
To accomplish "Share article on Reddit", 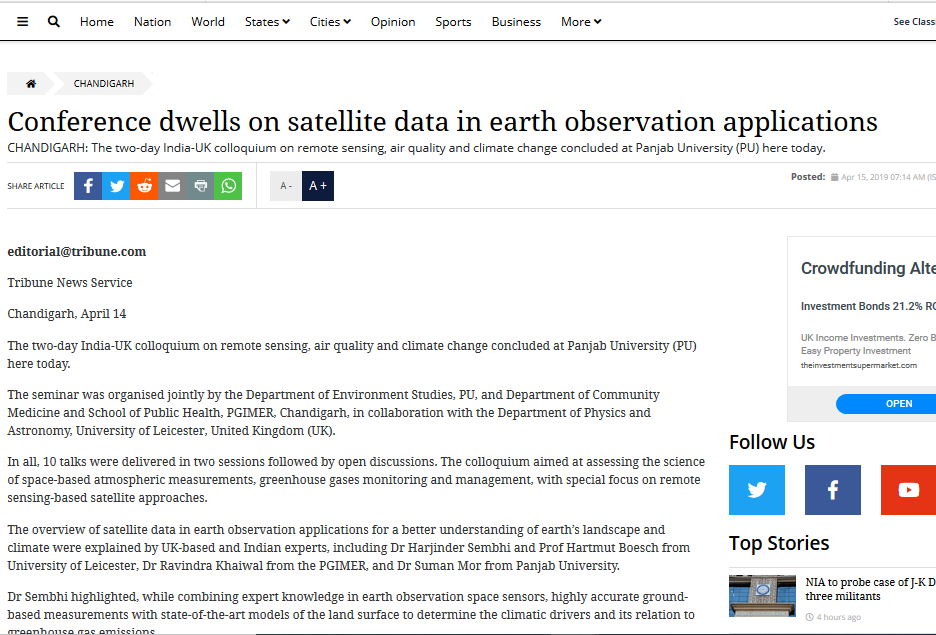I will click(144, 186).
